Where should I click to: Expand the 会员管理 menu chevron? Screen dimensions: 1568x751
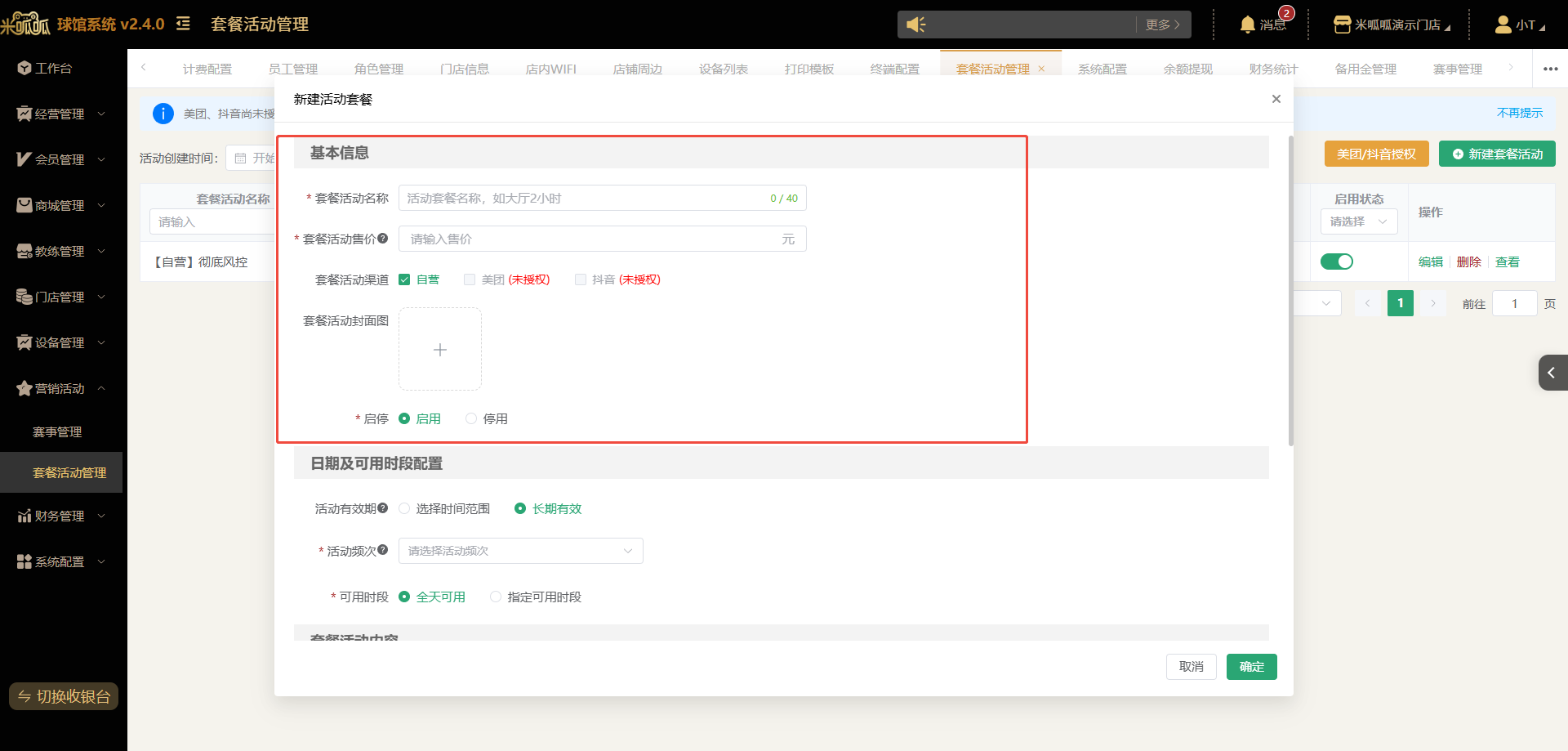pyautogui.click(x=101, y=159)
